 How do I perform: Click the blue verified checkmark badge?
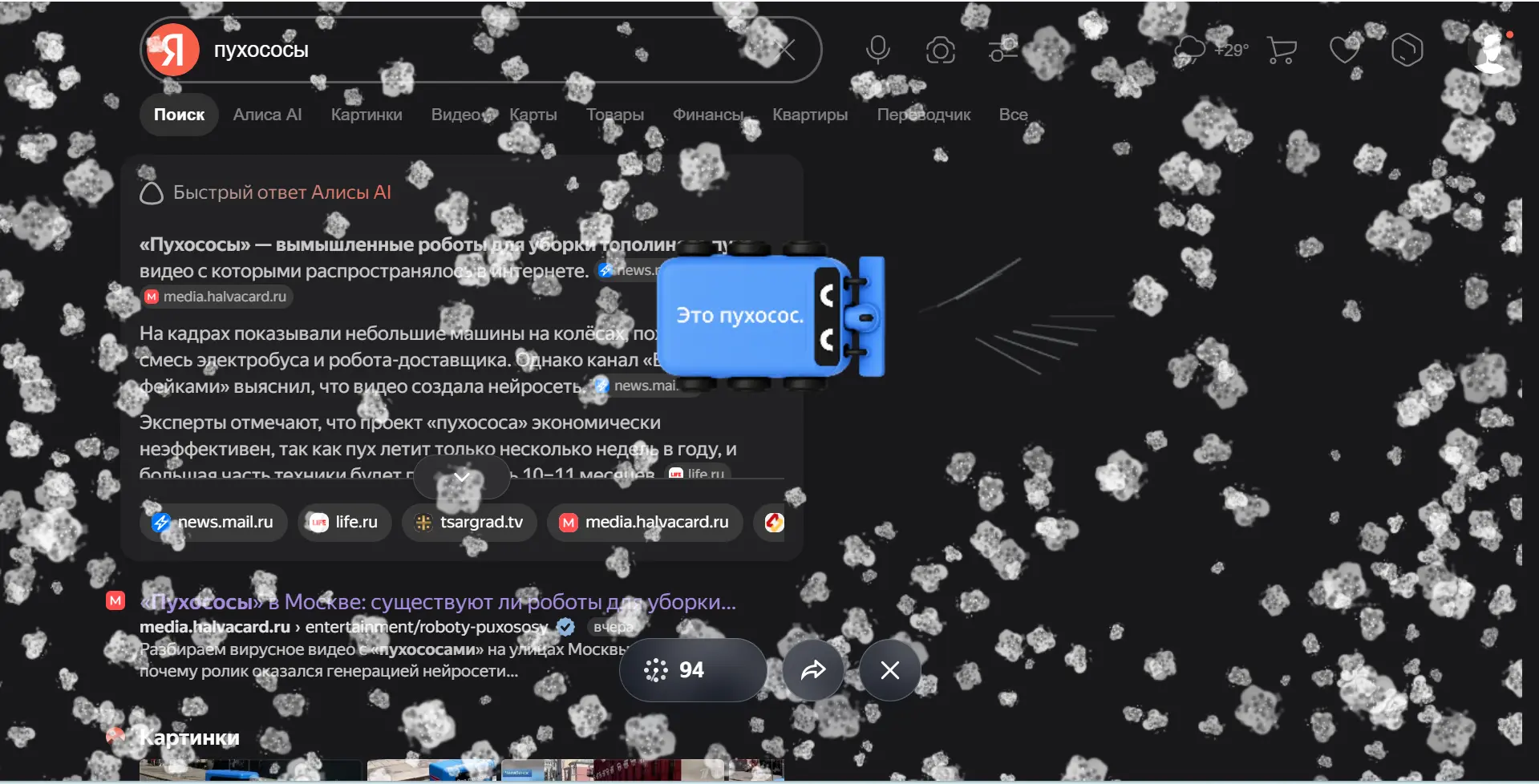click(x=565, y=627)
